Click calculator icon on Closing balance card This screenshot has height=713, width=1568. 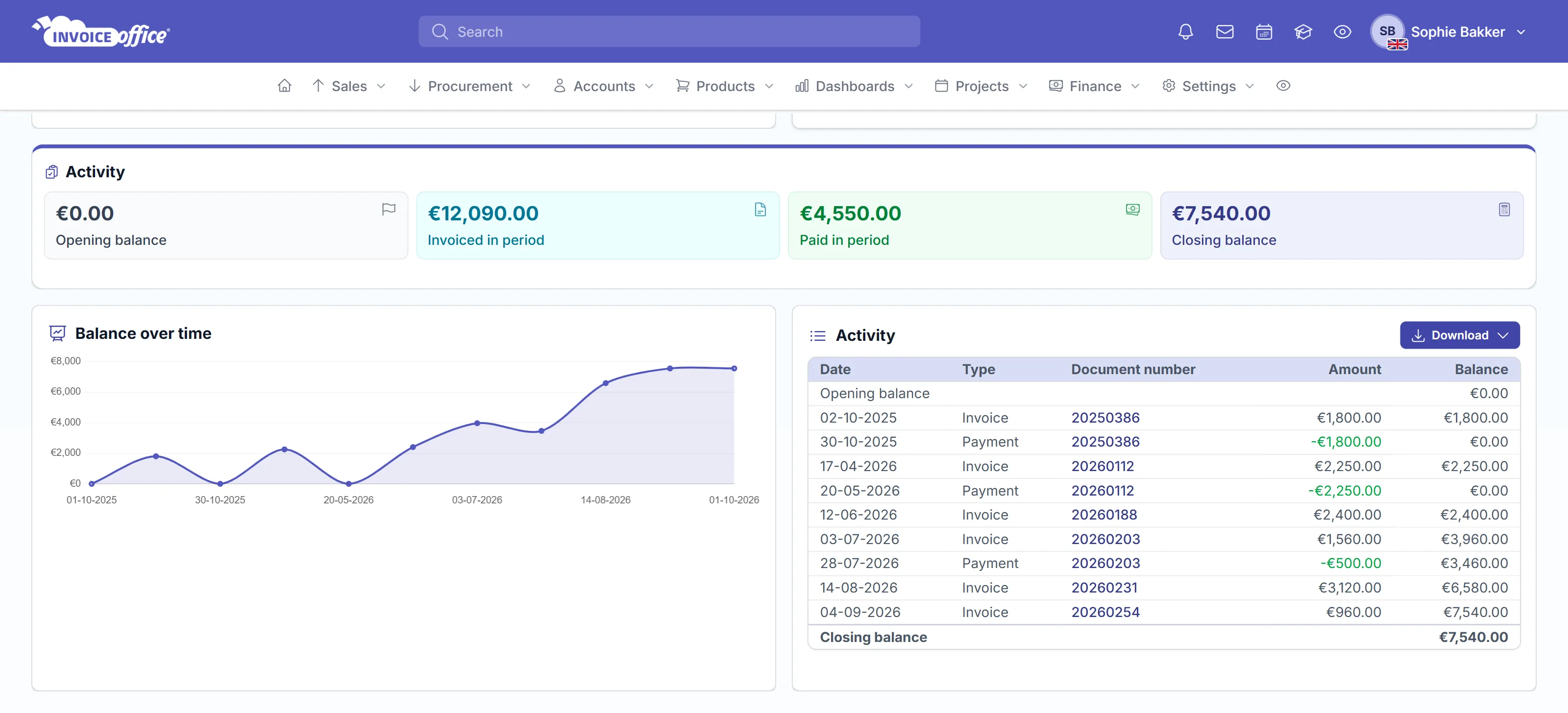coord(1504,209)
